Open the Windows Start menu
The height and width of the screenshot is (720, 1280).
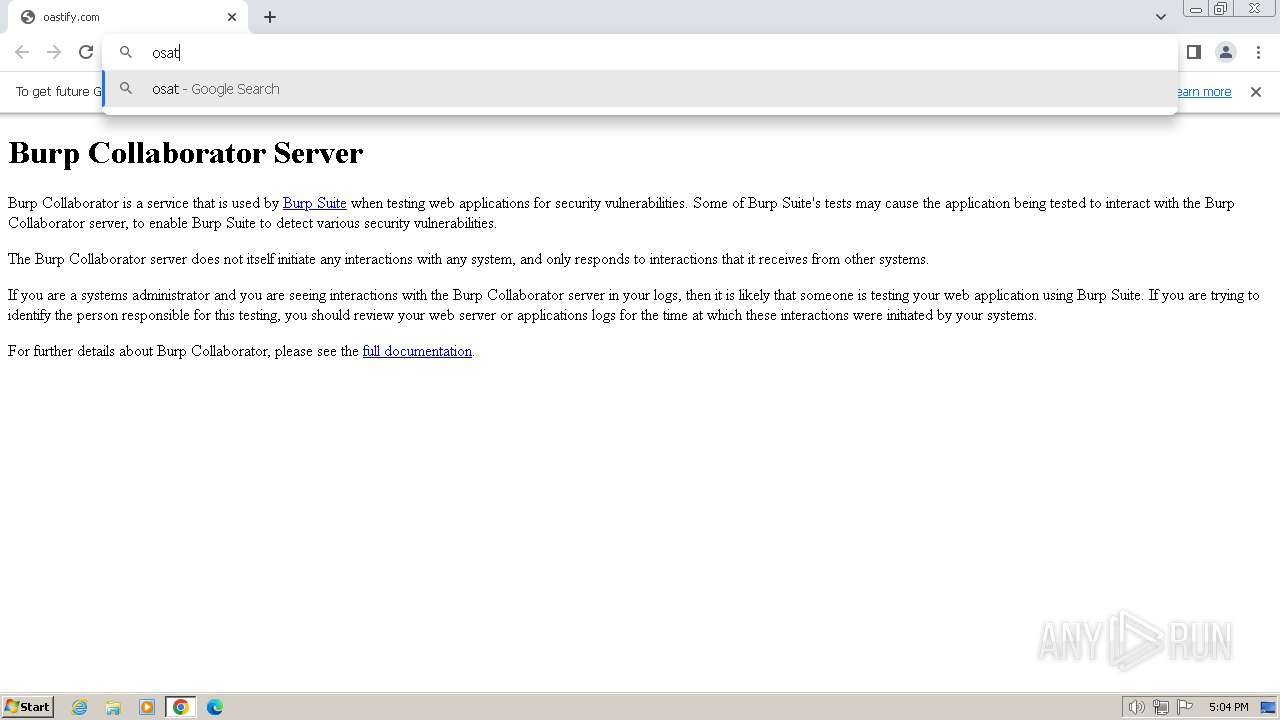pyautogui.click(x=28, y=707)
